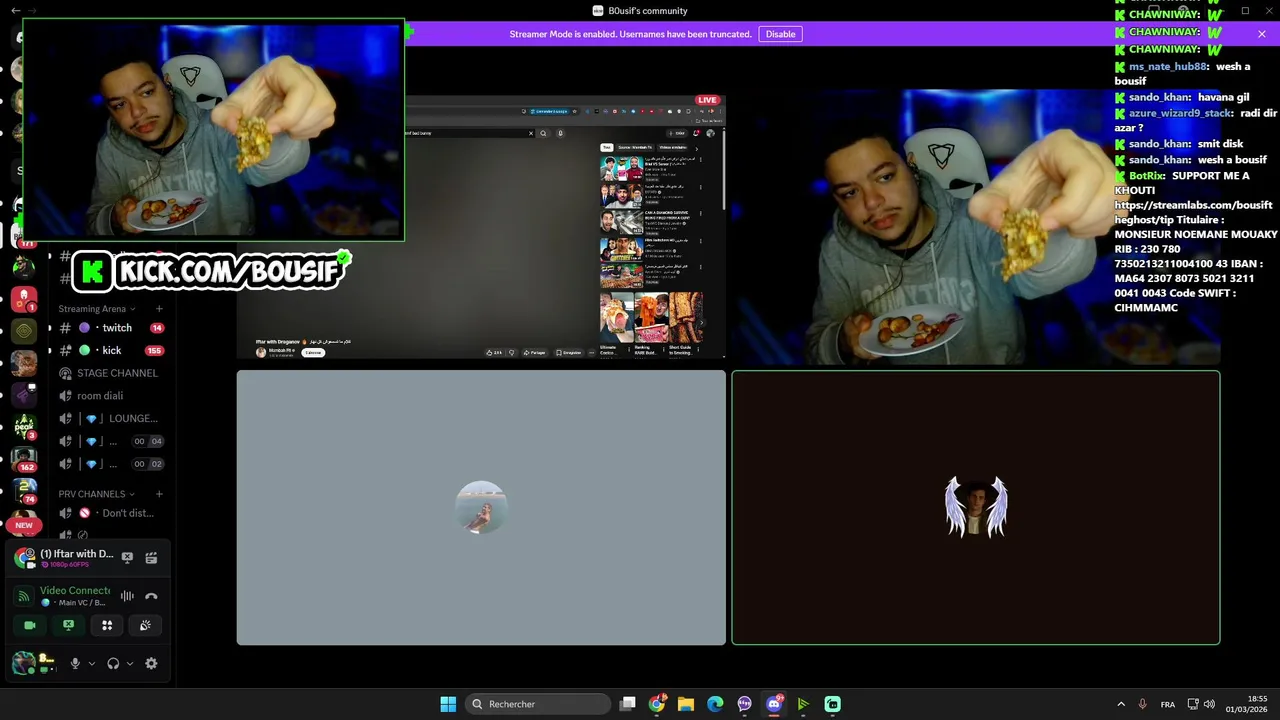Open Microsoft Edge from taskbar

[715, 704]
